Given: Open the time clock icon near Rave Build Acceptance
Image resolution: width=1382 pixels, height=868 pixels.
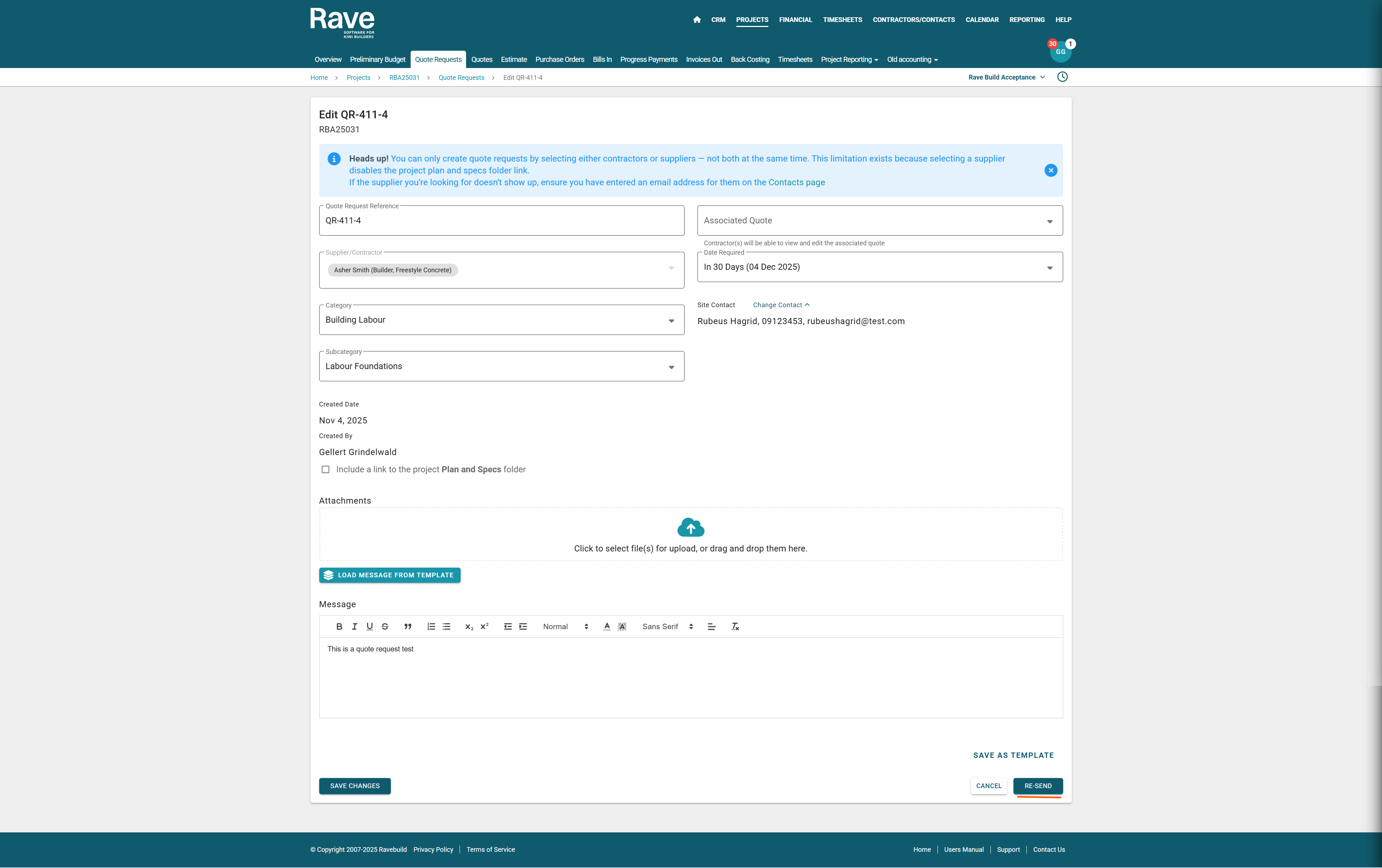Looking at the screenshot, I should click(x=1062, y=77).
